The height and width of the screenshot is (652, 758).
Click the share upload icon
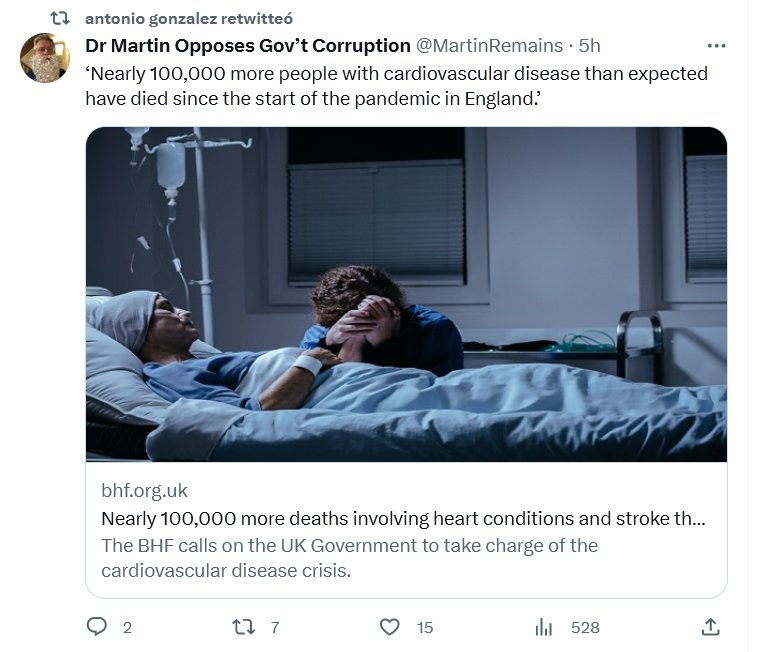coord(710,627)
